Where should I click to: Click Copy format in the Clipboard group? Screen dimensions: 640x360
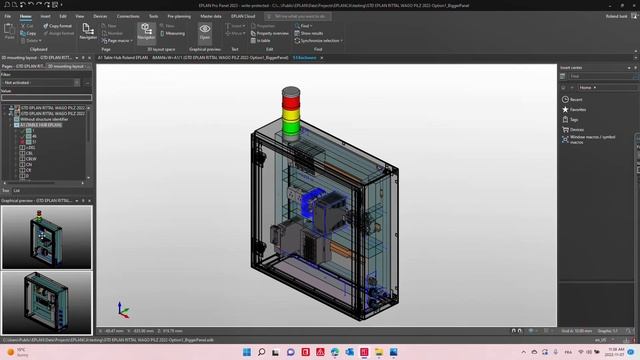point(58,26)
